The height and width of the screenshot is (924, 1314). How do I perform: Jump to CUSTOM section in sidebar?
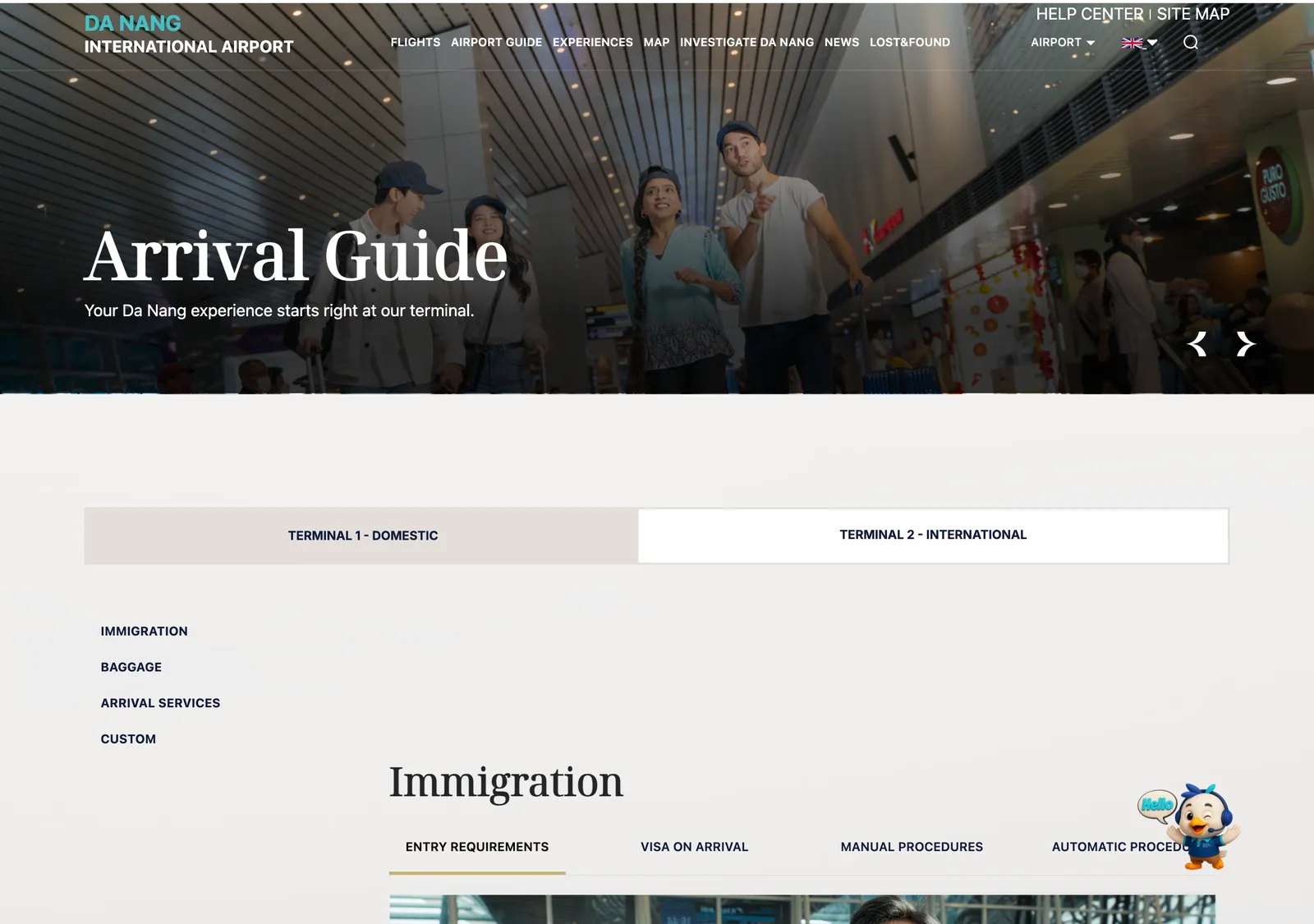128,739
